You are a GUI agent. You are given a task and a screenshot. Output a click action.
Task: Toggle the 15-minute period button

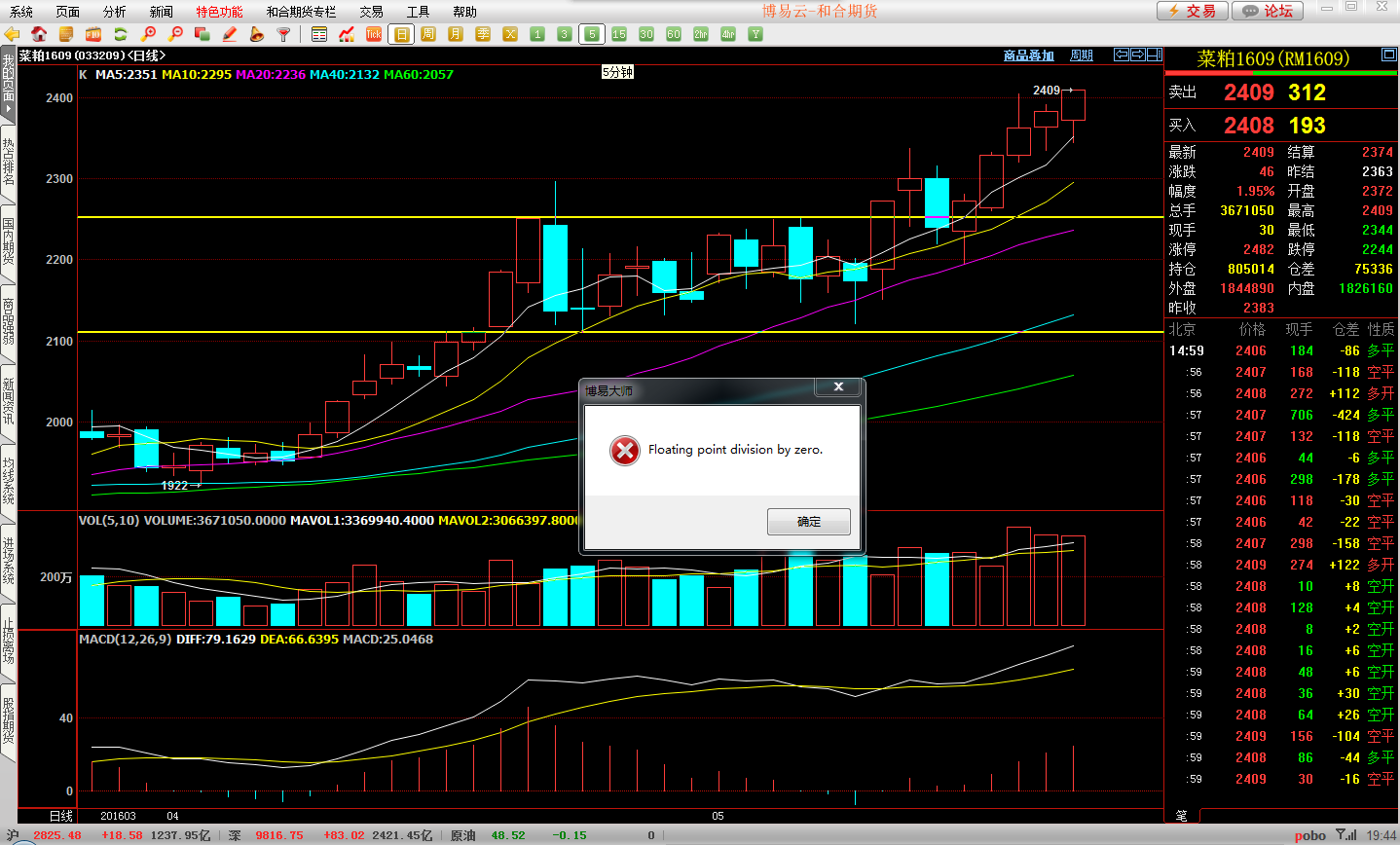pyautogui.click(x=619, y=34)
